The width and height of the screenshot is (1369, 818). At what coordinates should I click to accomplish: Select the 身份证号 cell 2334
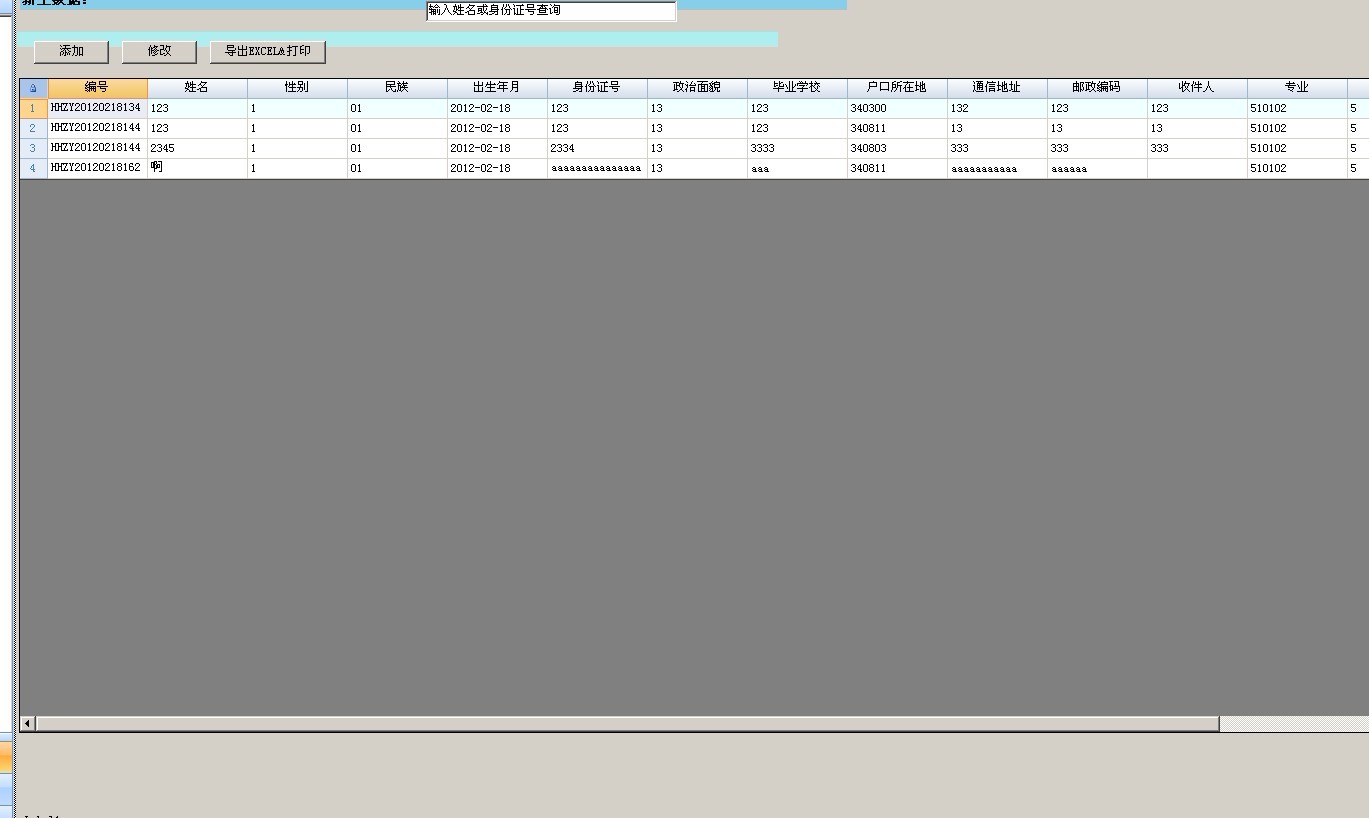597,148
